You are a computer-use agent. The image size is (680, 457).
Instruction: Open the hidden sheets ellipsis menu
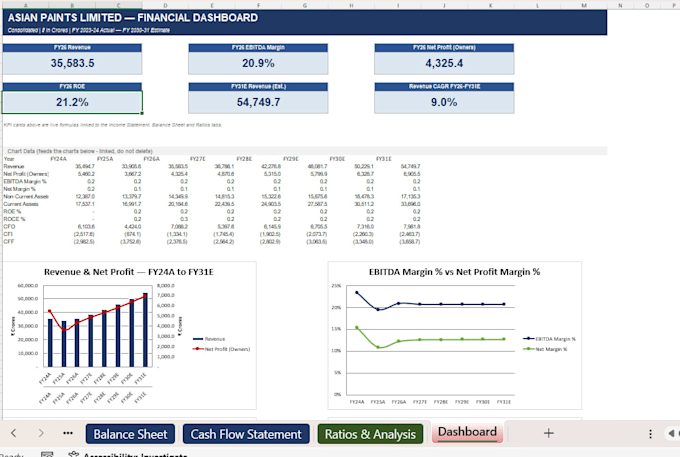click(x=68, y=433)
